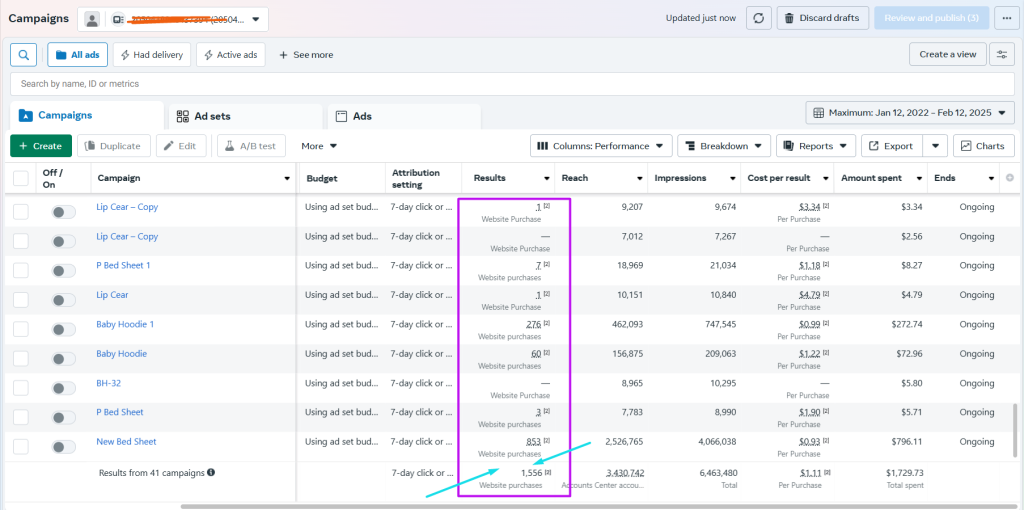This screenshot has width=1024, height=510.
Task: Click the magnifying glass search icon
Action: 24,55
